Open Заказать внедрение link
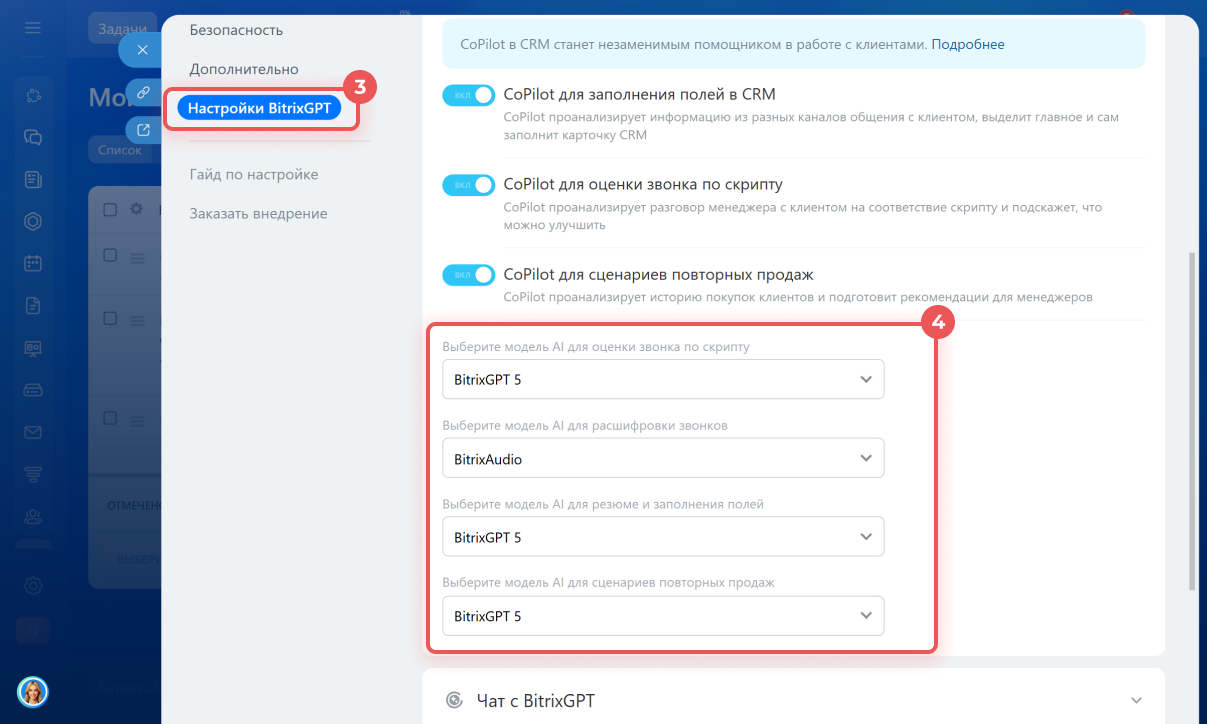1207x724 pixels. coord(258,213)
